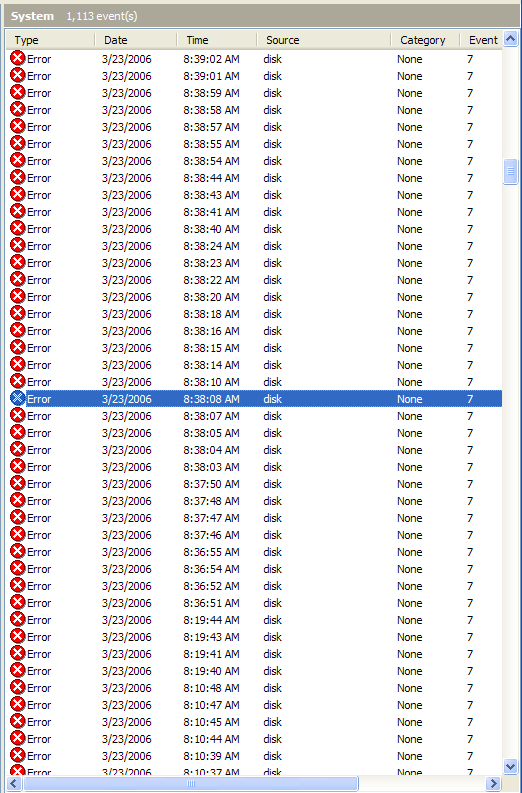Select the event logged at 8:38:07 AM
The width and height of the screenshot is (522, 793).
[254, 416]
